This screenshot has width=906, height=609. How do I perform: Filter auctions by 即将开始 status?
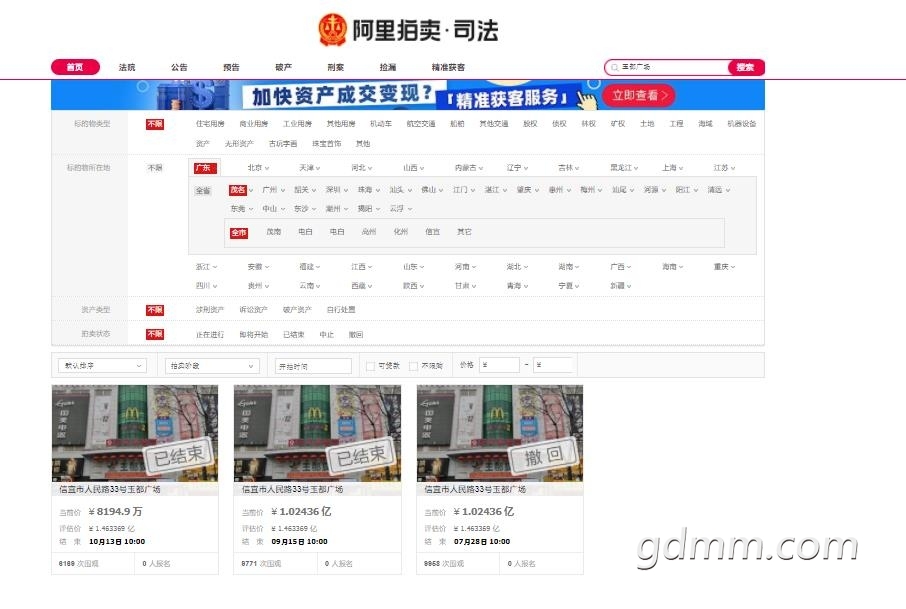(x=254, y=335)
